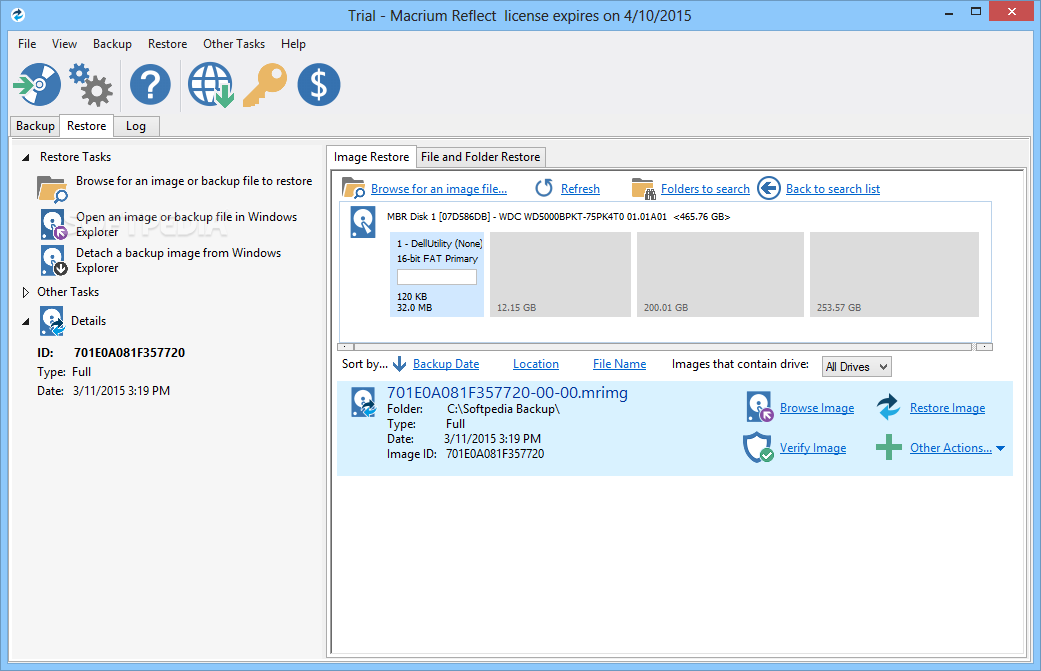Click the Folders to search link
The height and width of the screenshot is (671, 1041).
pos(705,188)
